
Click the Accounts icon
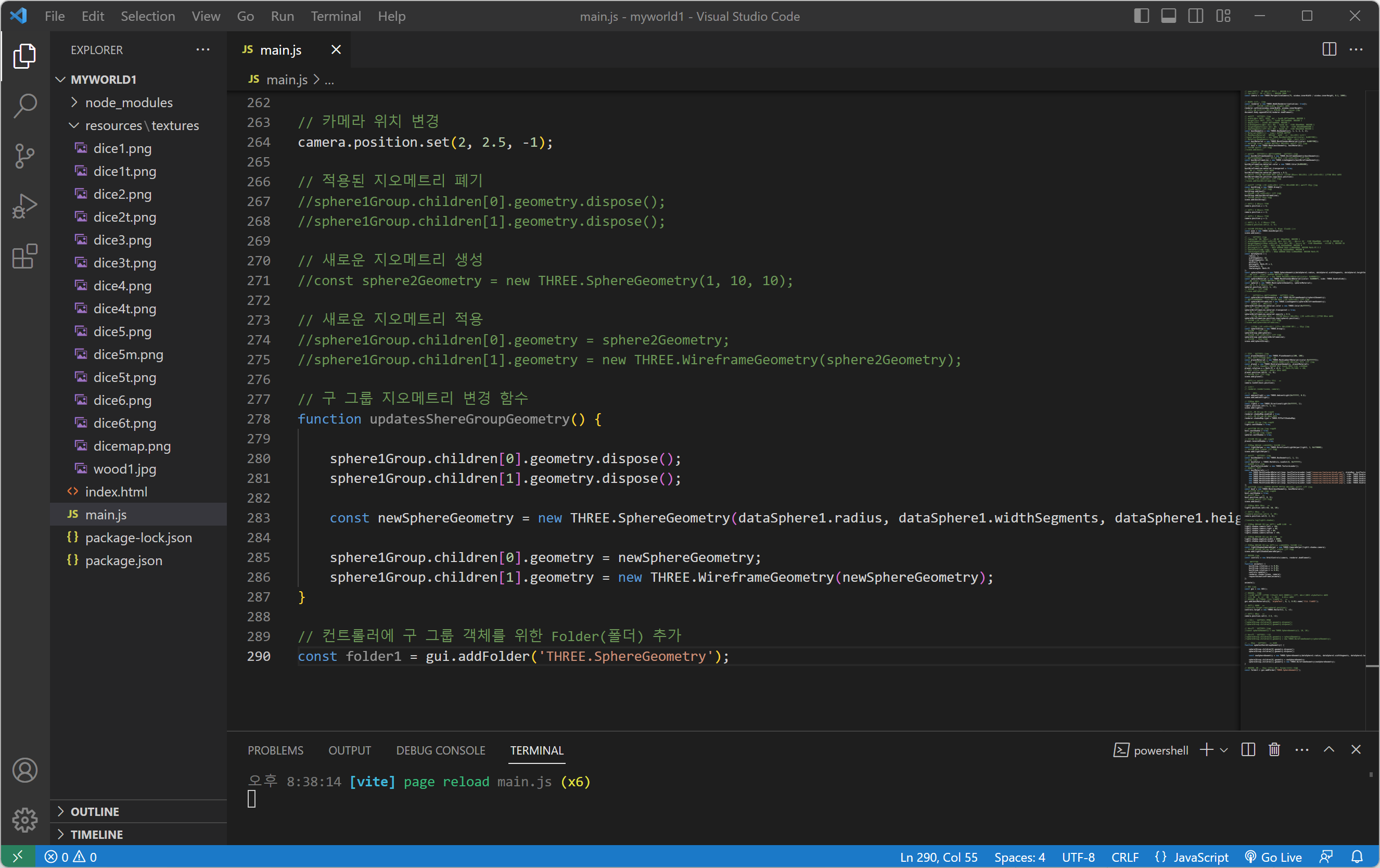pos(24,770)
